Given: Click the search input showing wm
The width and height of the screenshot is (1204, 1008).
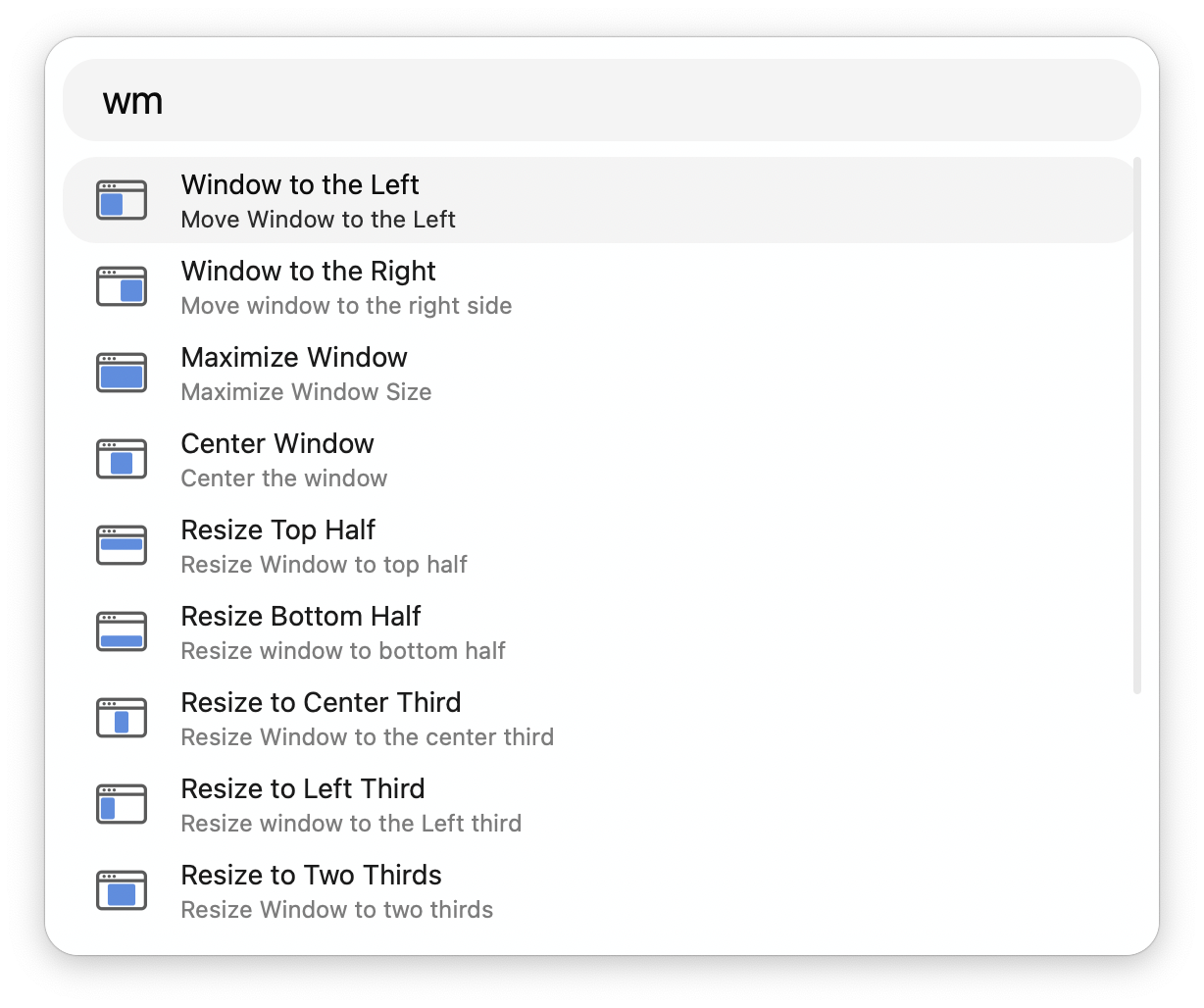Looking at the screenshot, I should tap(601, 99).
